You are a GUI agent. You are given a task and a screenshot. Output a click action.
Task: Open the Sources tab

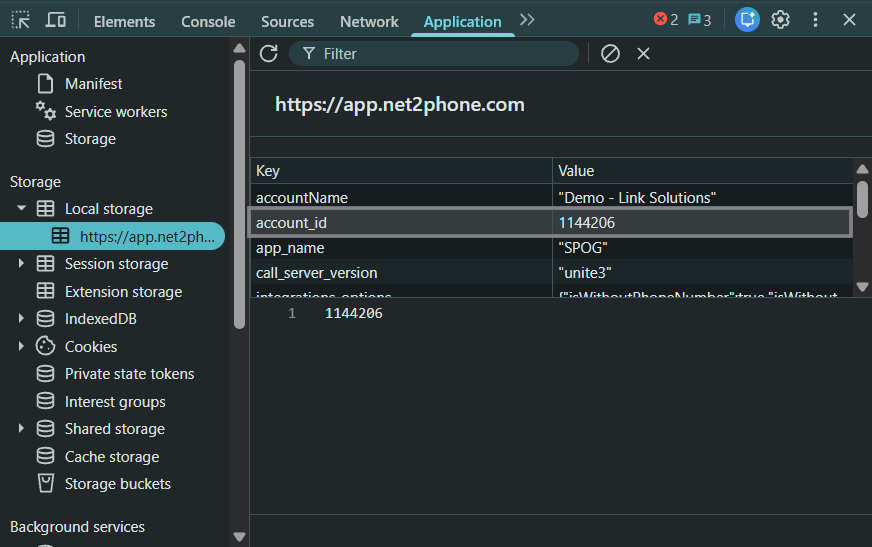tap(288, 22)
